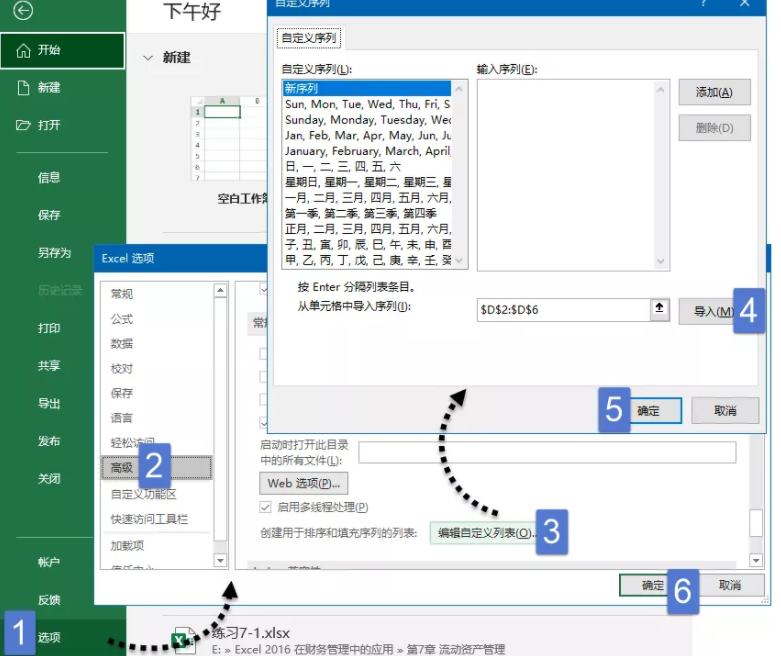Select the 甲, 乙, 丙, 丁 list entry
This screenshot has width=781, height=656.
(x=367, y=260)
